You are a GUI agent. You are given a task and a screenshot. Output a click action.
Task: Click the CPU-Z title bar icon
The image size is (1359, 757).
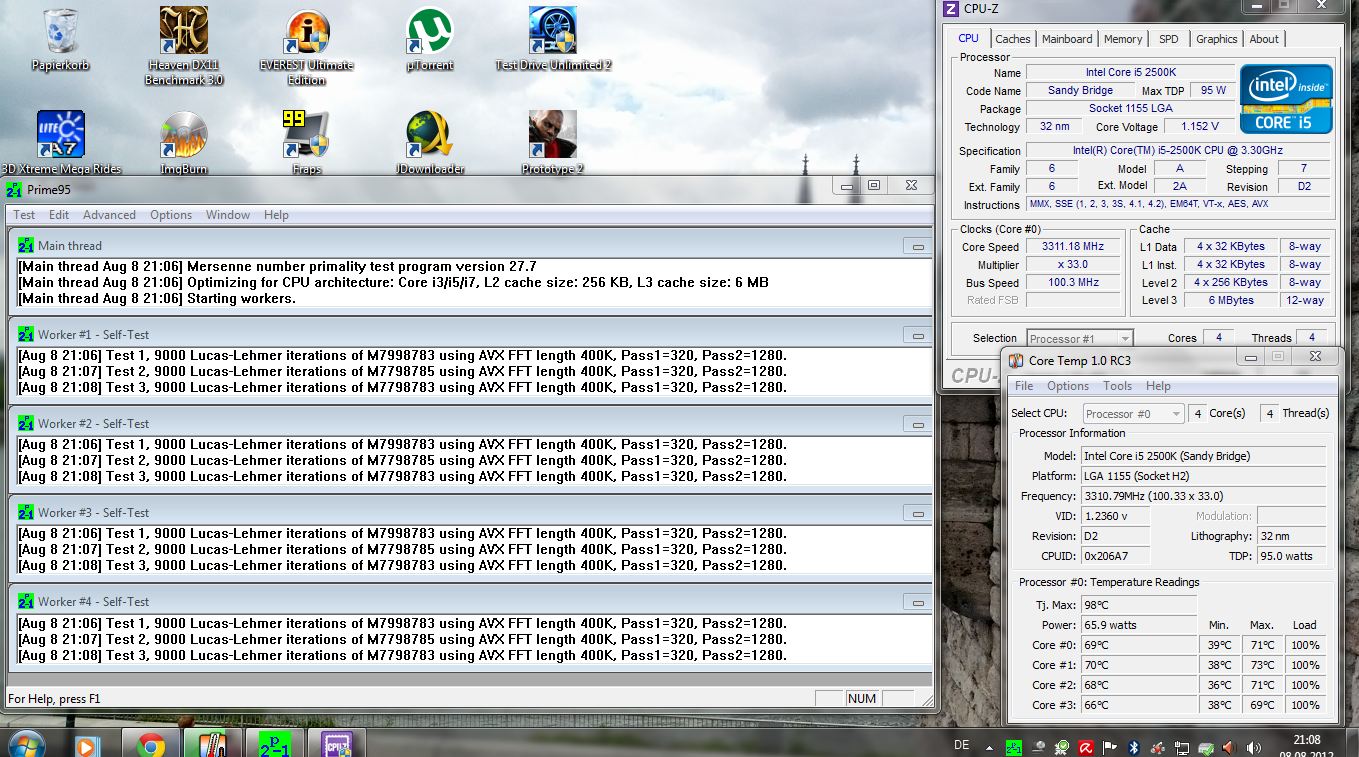click(x=951, y=9)
